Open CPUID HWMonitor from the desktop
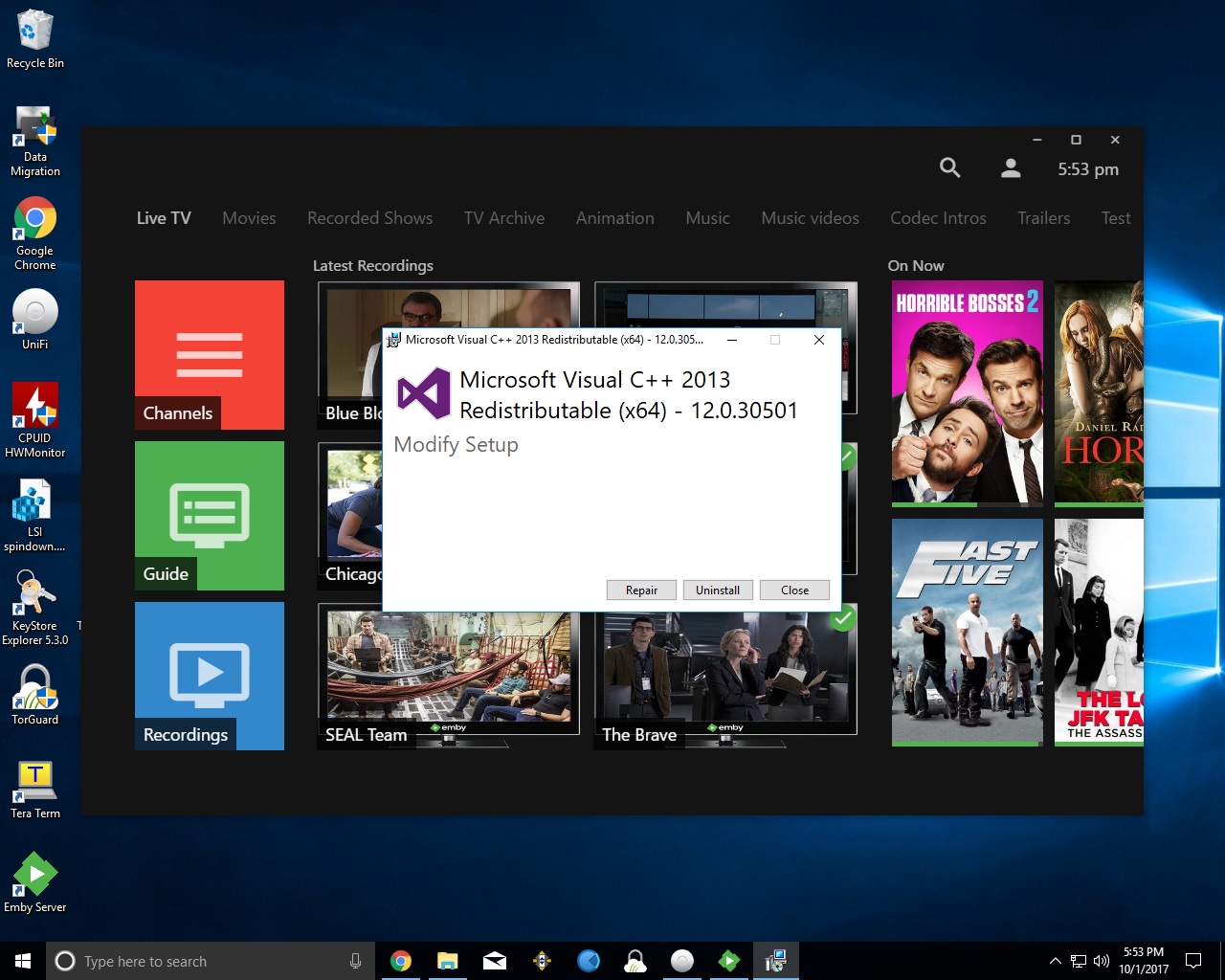 coord(35,407)
